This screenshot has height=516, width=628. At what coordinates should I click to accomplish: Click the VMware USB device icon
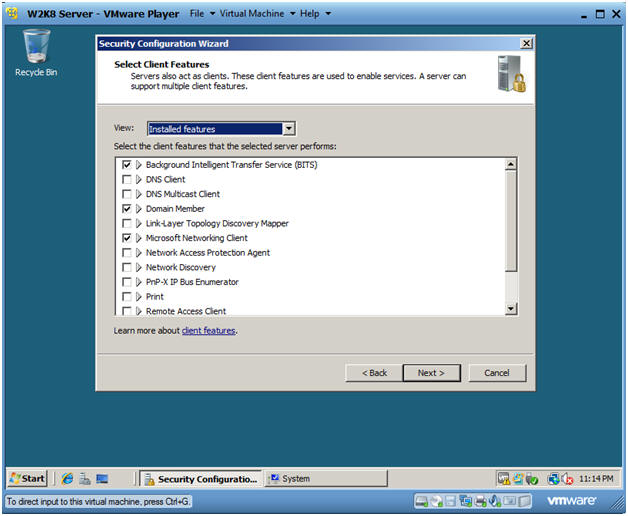(509, 501)
